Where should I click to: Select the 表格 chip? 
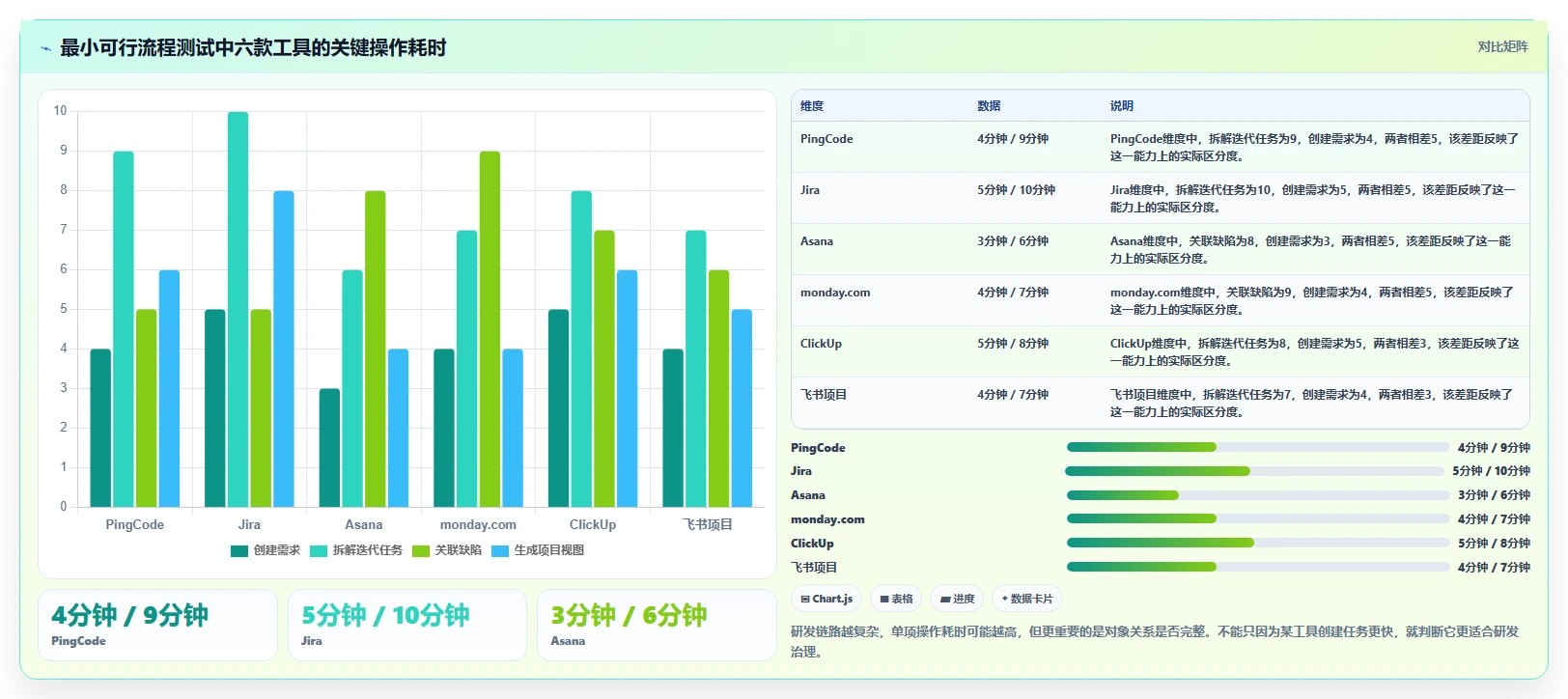pos(897,599)
